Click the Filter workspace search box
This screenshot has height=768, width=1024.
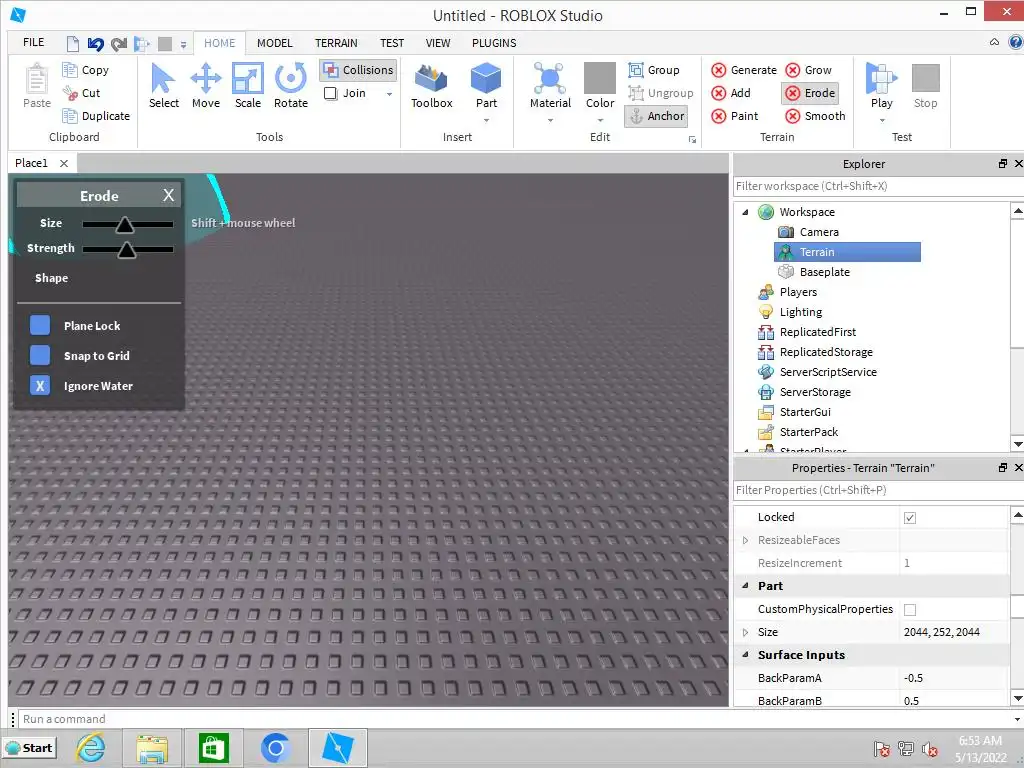coord(878,186)
